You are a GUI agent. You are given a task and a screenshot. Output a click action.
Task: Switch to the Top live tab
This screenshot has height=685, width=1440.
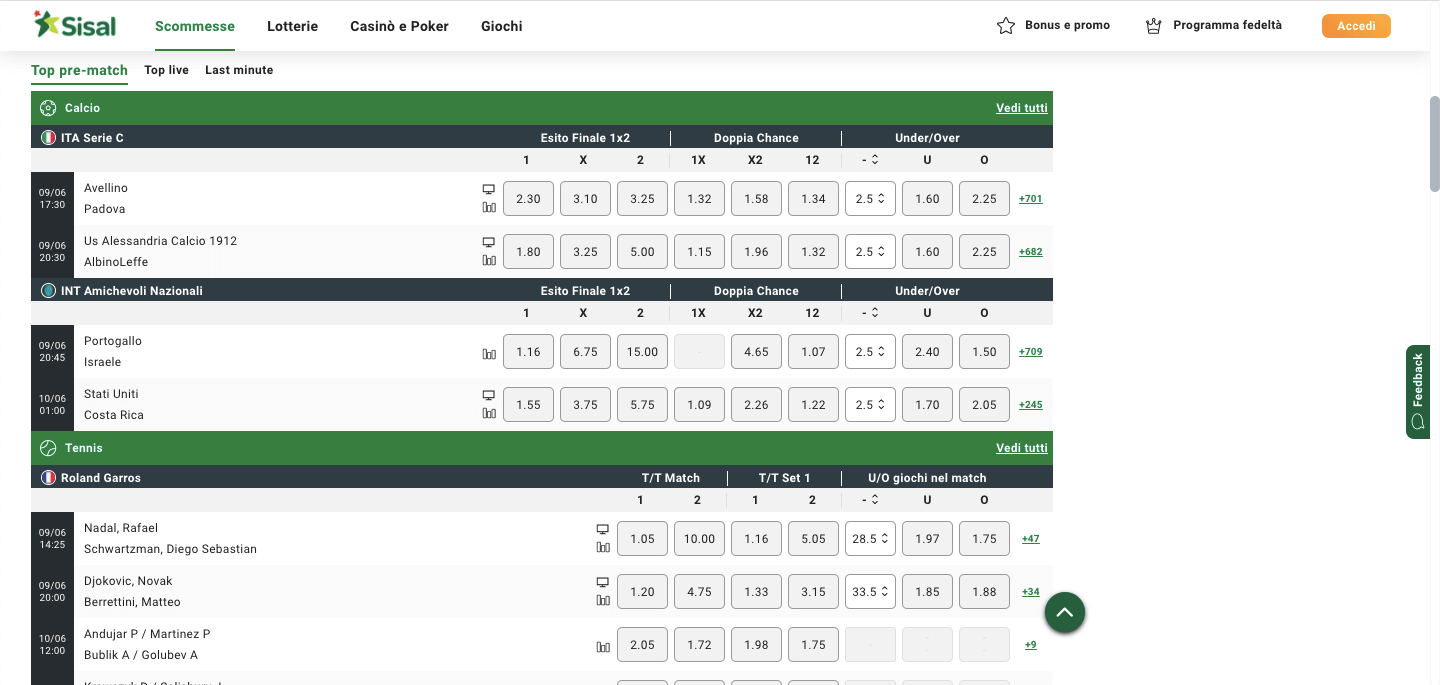tap(166, 70)
